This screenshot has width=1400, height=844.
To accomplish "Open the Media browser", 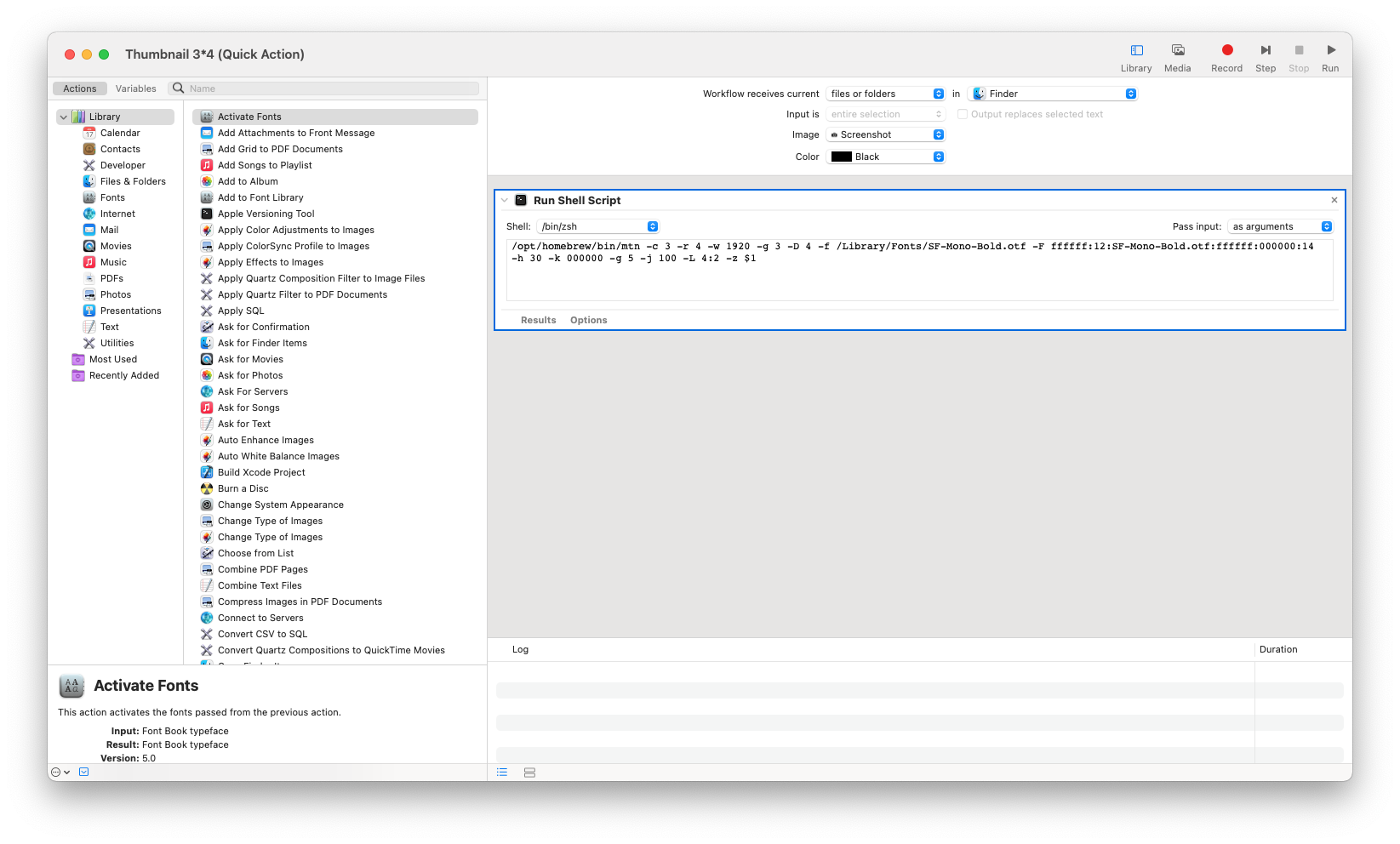I will (1177, 57).
